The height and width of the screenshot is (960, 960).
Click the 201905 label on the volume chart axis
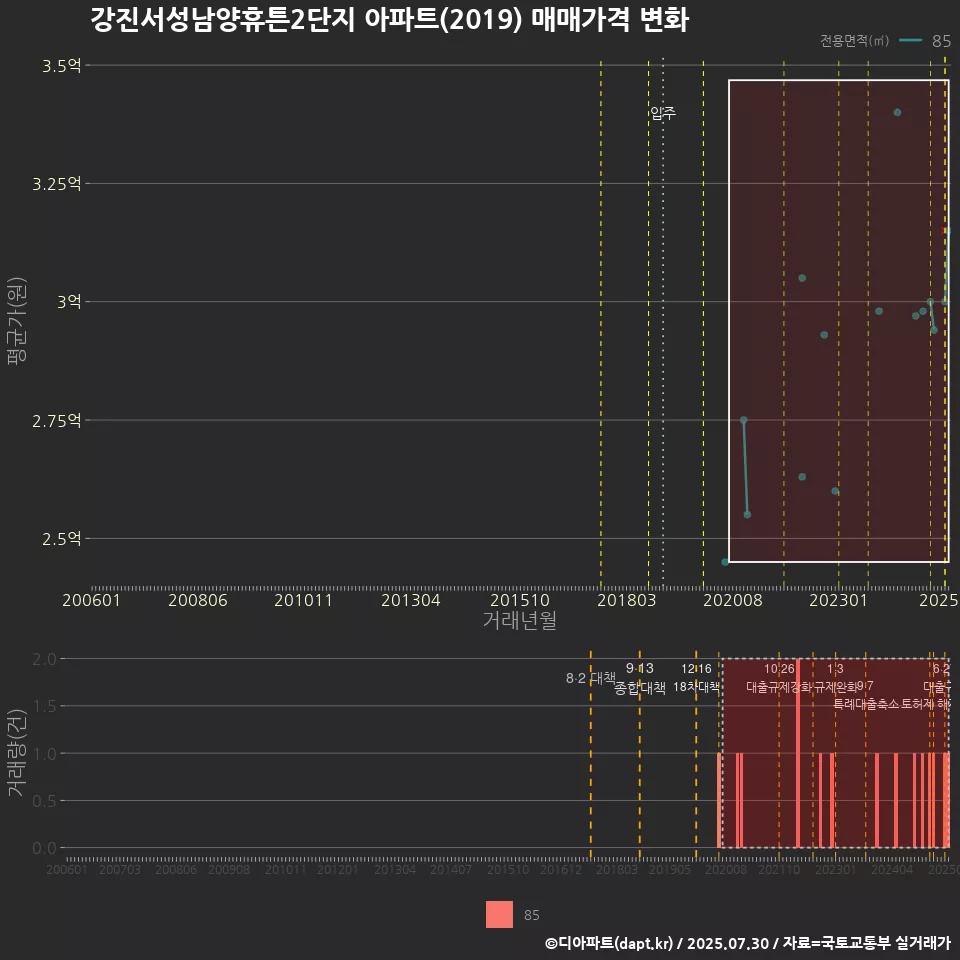[670, 869]
